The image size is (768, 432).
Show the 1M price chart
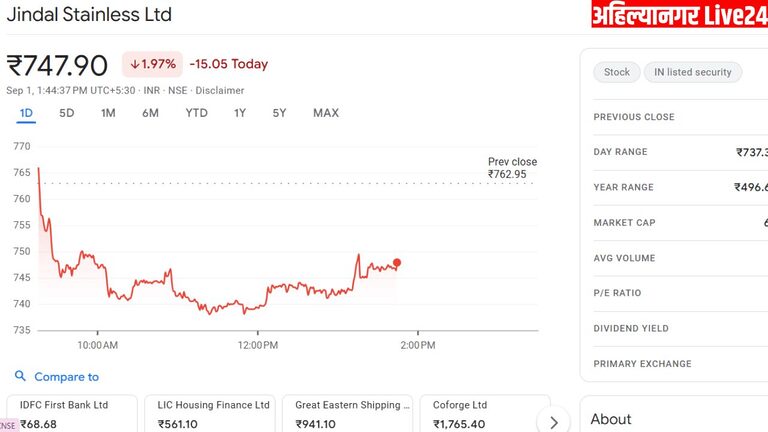pos(108,113)
